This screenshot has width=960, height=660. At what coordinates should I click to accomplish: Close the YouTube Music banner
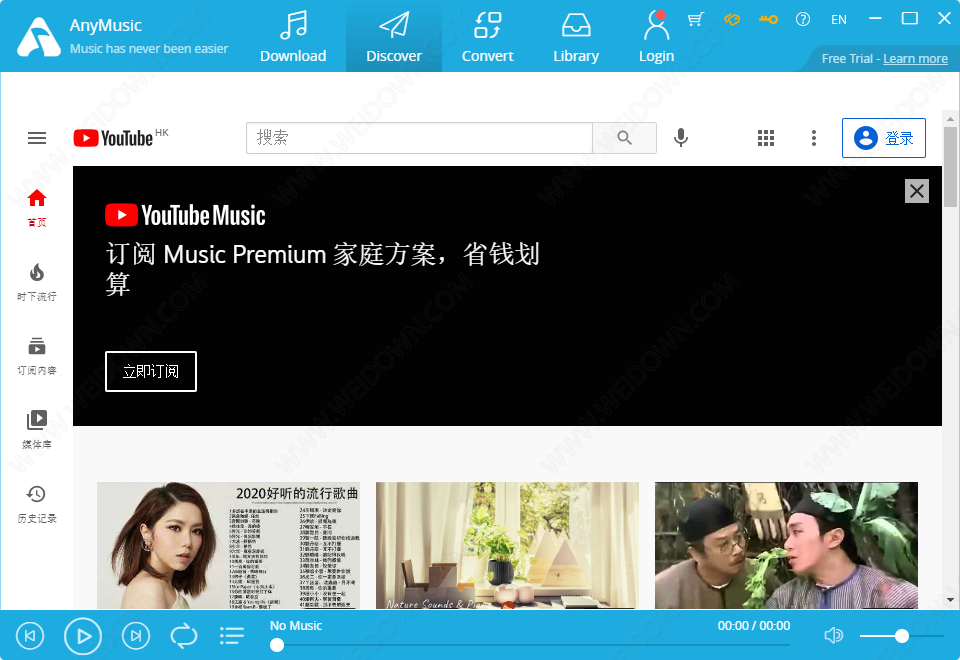click(x=917, y=191)
